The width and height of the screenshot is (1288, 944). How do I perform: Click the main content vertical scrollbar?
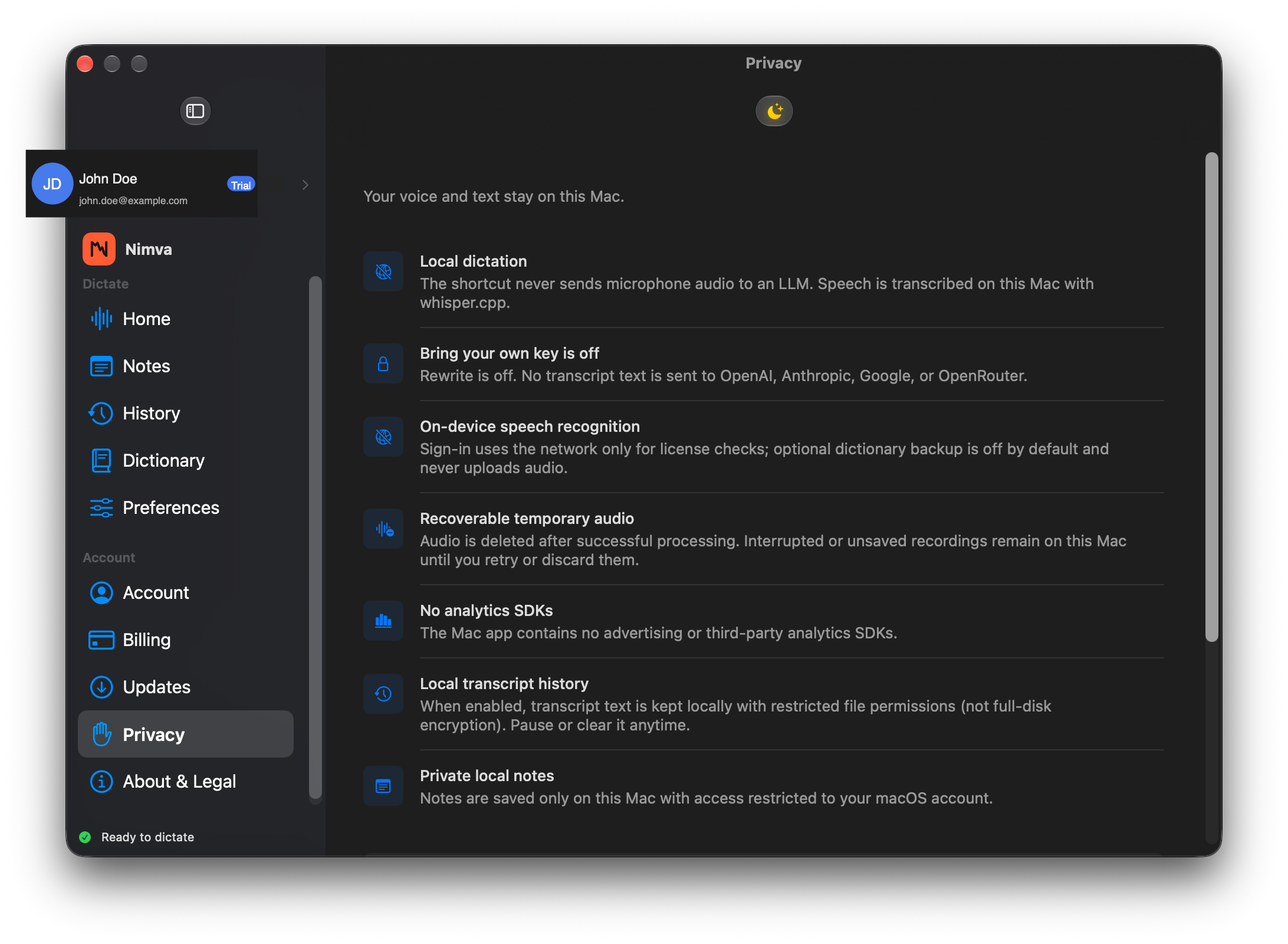pos(1211,397)
